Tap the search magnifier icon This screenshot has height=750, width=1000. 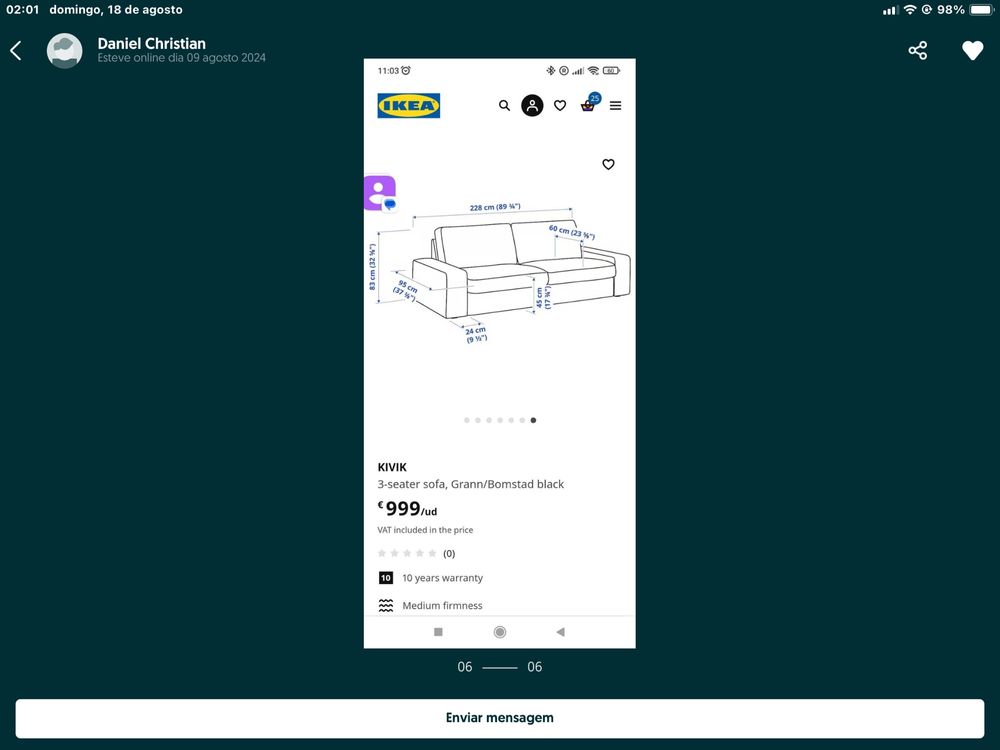tap(504, 105)
